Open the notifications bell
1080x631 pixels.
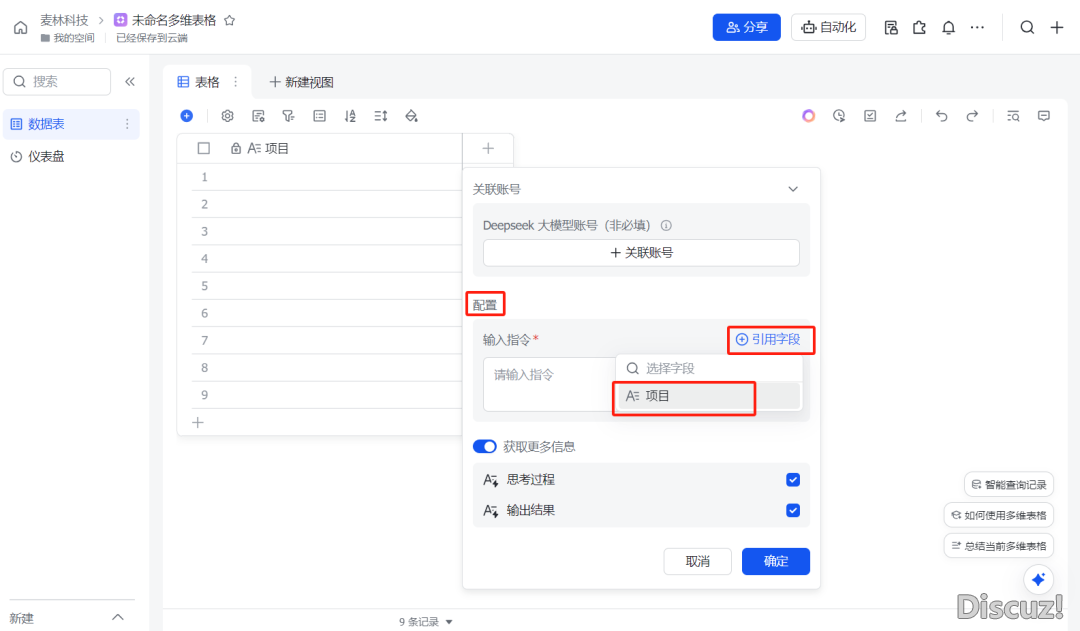[x=948, y=28]
